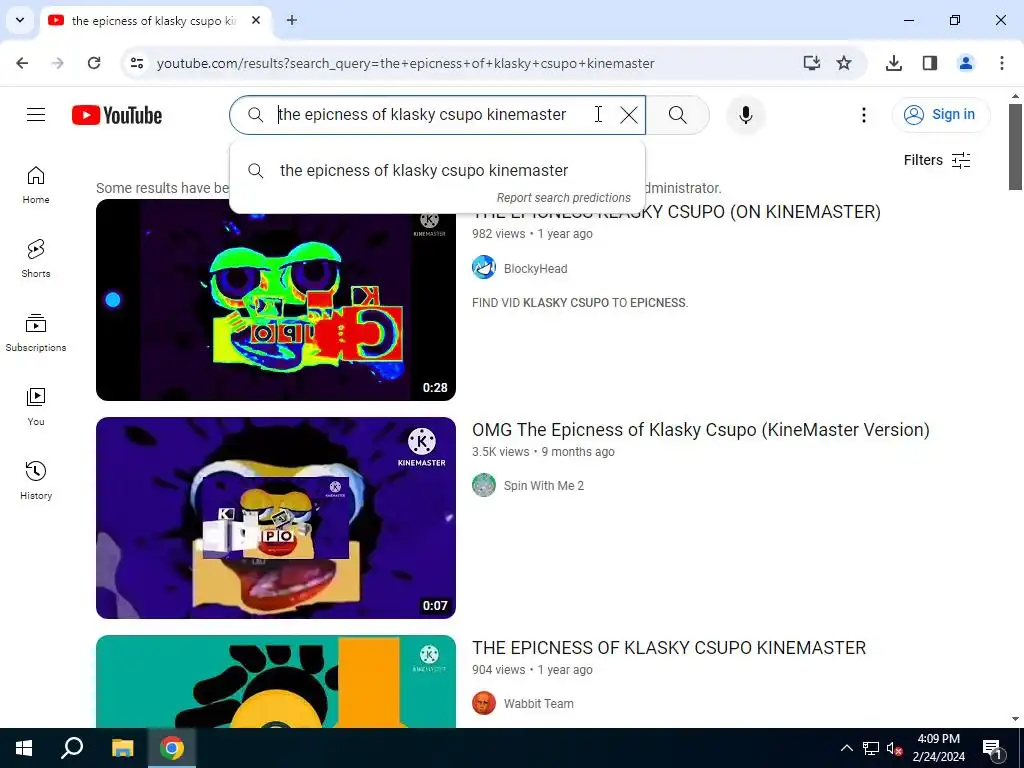The height and width of the screenshot is (768, 1024).
Task: Toggle the Chrome side panel
Action: point(929,63)
